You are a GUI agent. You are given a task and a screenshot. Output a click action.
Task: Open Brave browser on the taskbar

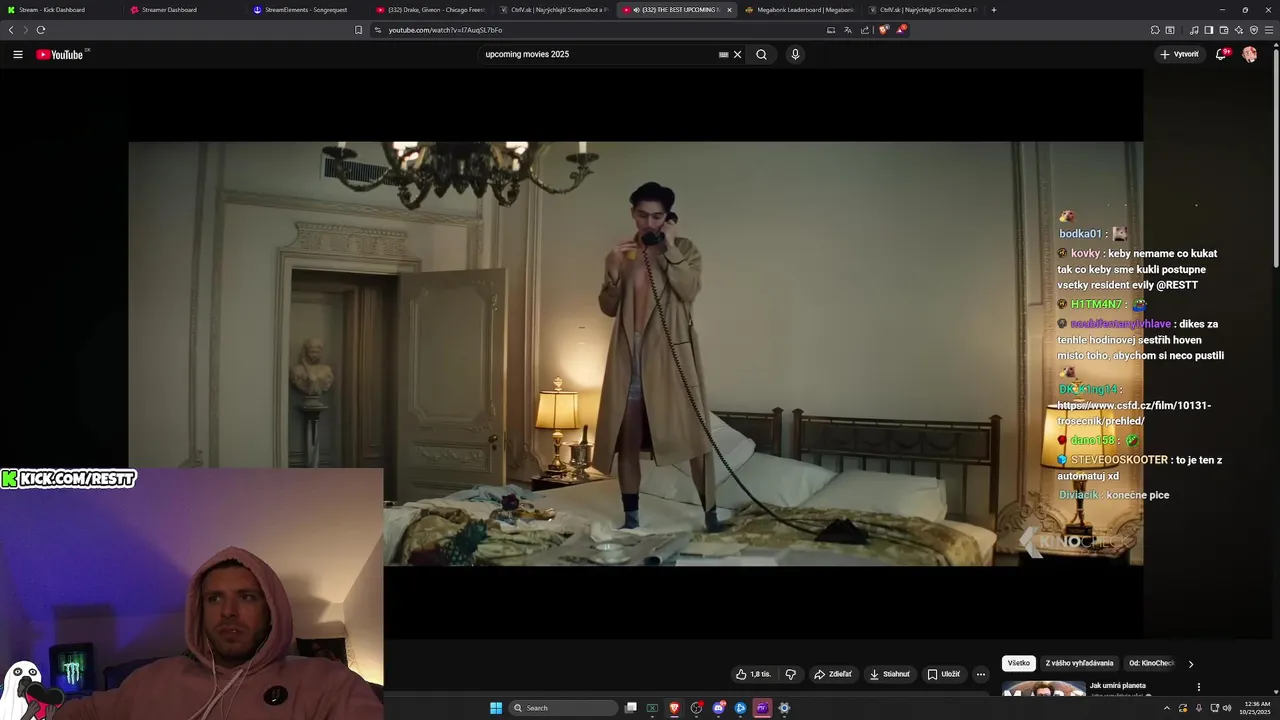(x=675, y=708)
